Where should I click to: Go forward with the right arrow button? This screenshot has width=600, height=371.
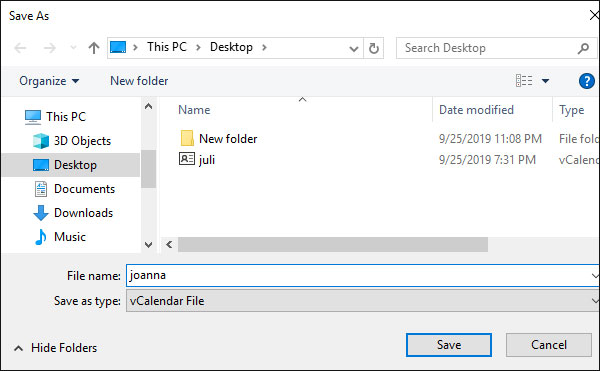click(x=49, y=48)
